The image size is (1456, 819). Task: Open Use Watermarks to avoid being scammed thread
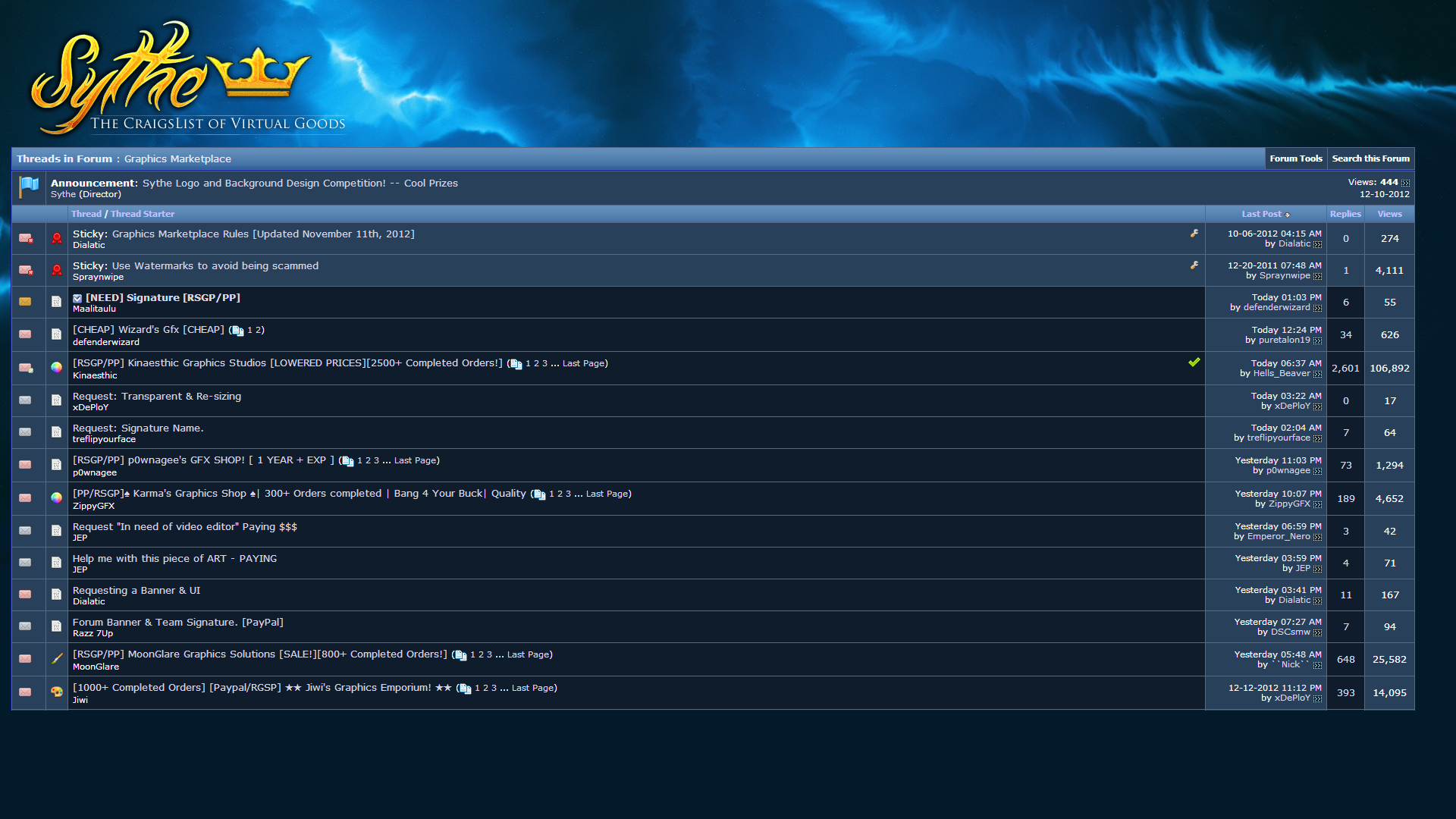click(215, 265)
